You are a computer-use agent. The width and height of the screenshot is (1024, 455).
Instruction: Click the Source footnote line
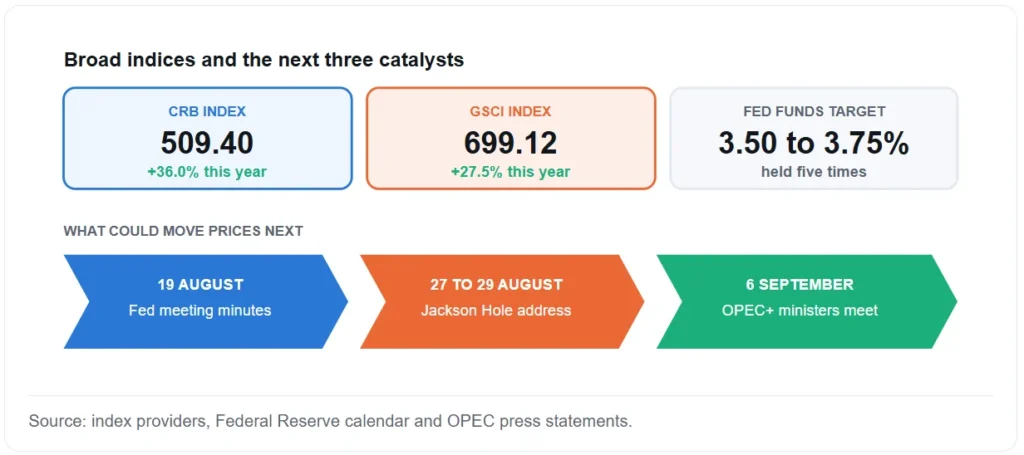(330, 421)
